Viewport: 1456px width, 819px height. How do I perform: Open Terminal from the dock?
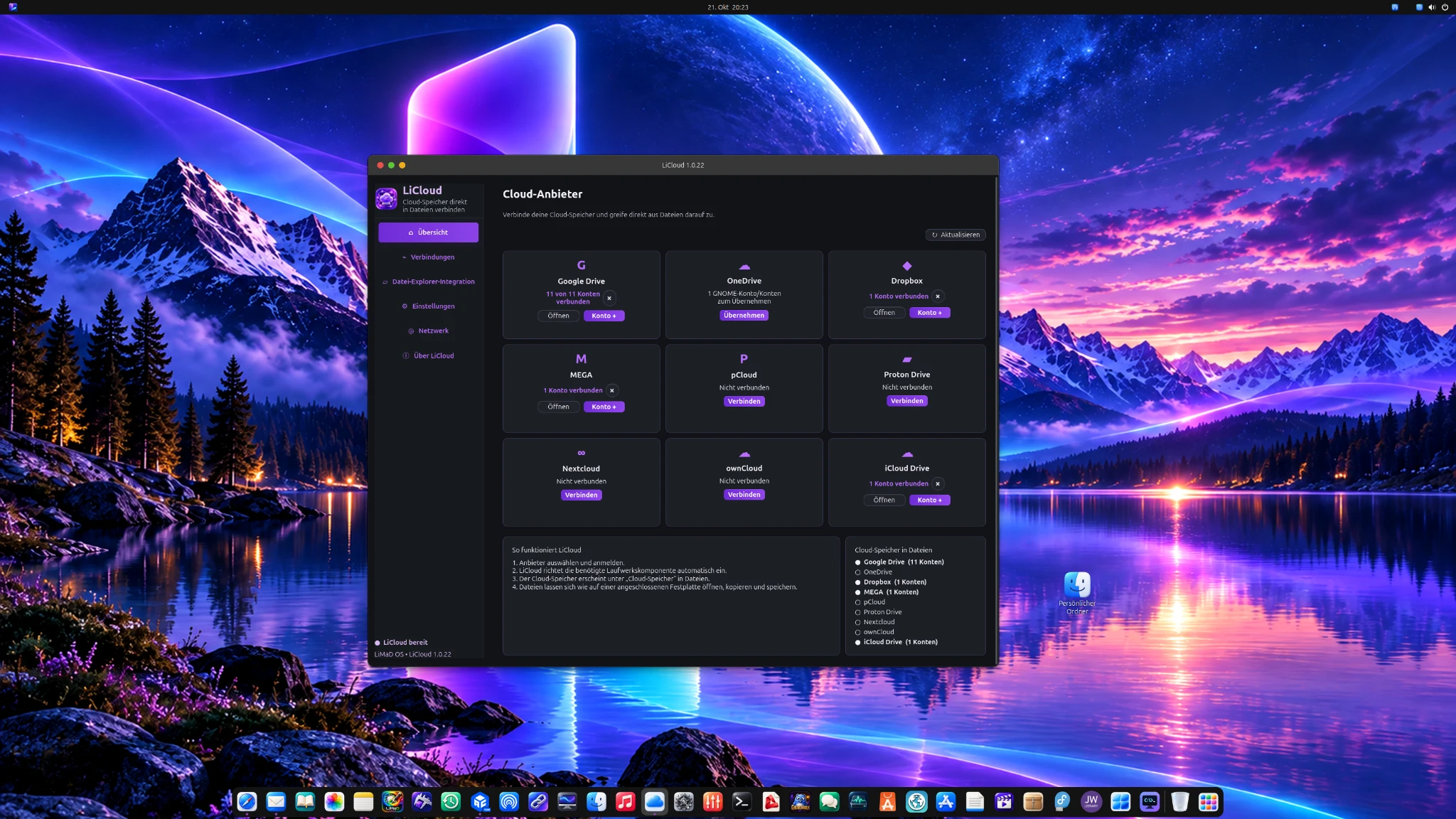coord(742,802)
